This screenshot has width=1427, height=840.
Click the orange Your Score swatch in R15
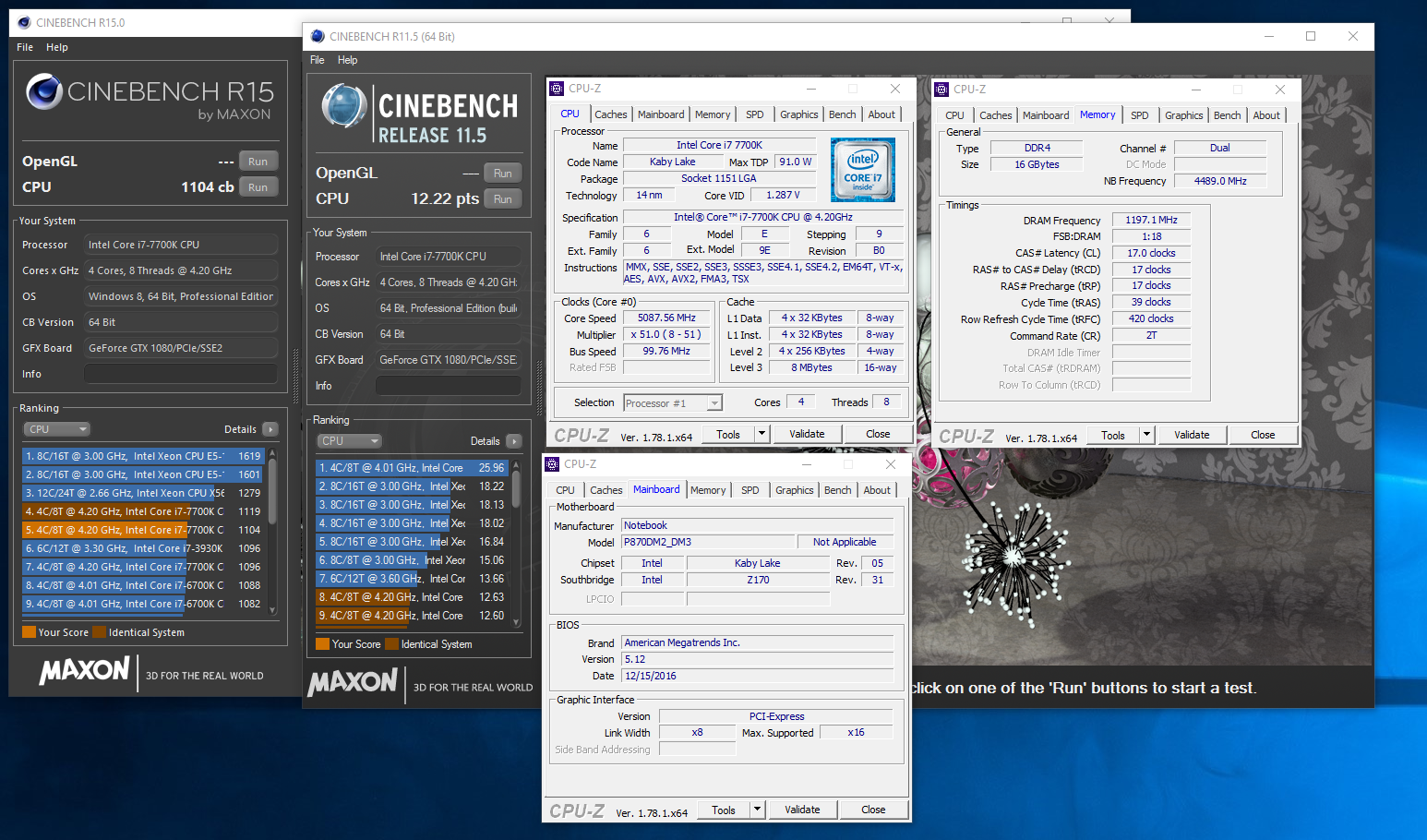pyautogui.click(x=29, y=632)
